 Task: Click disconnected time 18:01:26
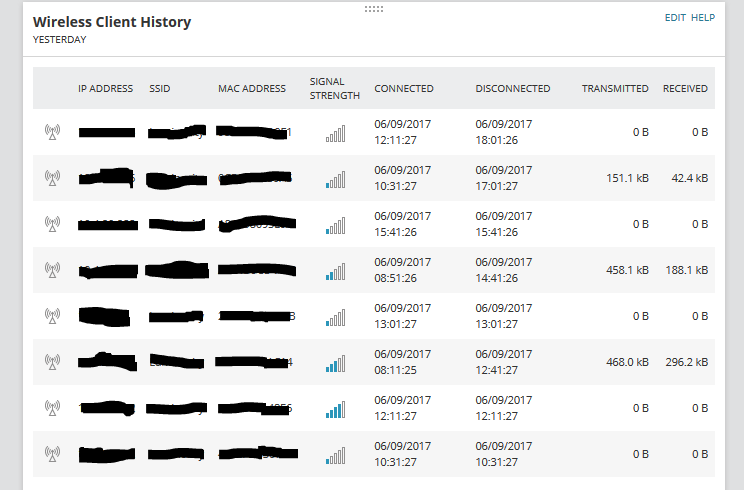(x=497, y=140)
